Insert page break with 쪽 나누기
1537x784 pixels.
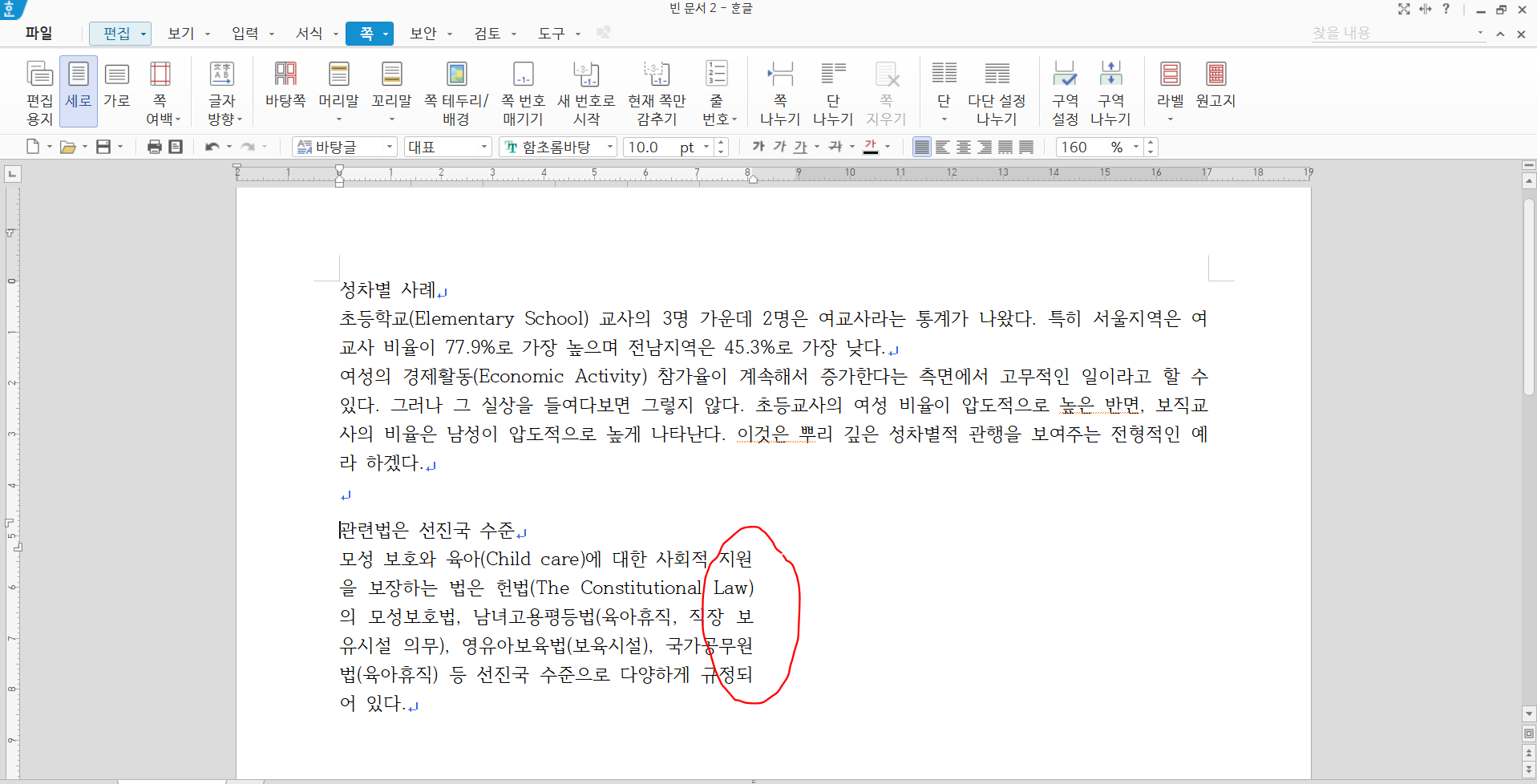(x=779, y=91)
